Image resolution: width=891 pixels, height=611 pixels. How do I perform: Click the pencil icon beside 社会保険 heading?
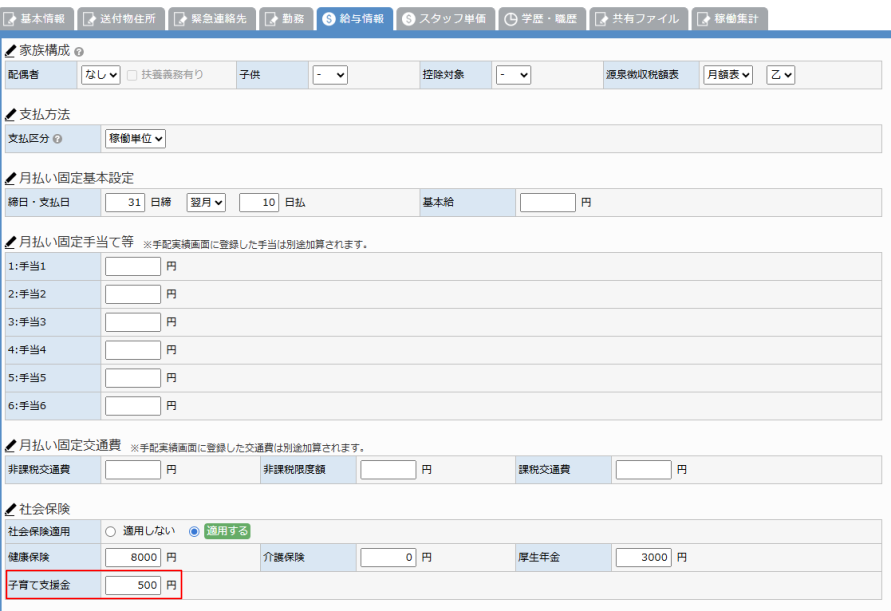click(10, 509)
